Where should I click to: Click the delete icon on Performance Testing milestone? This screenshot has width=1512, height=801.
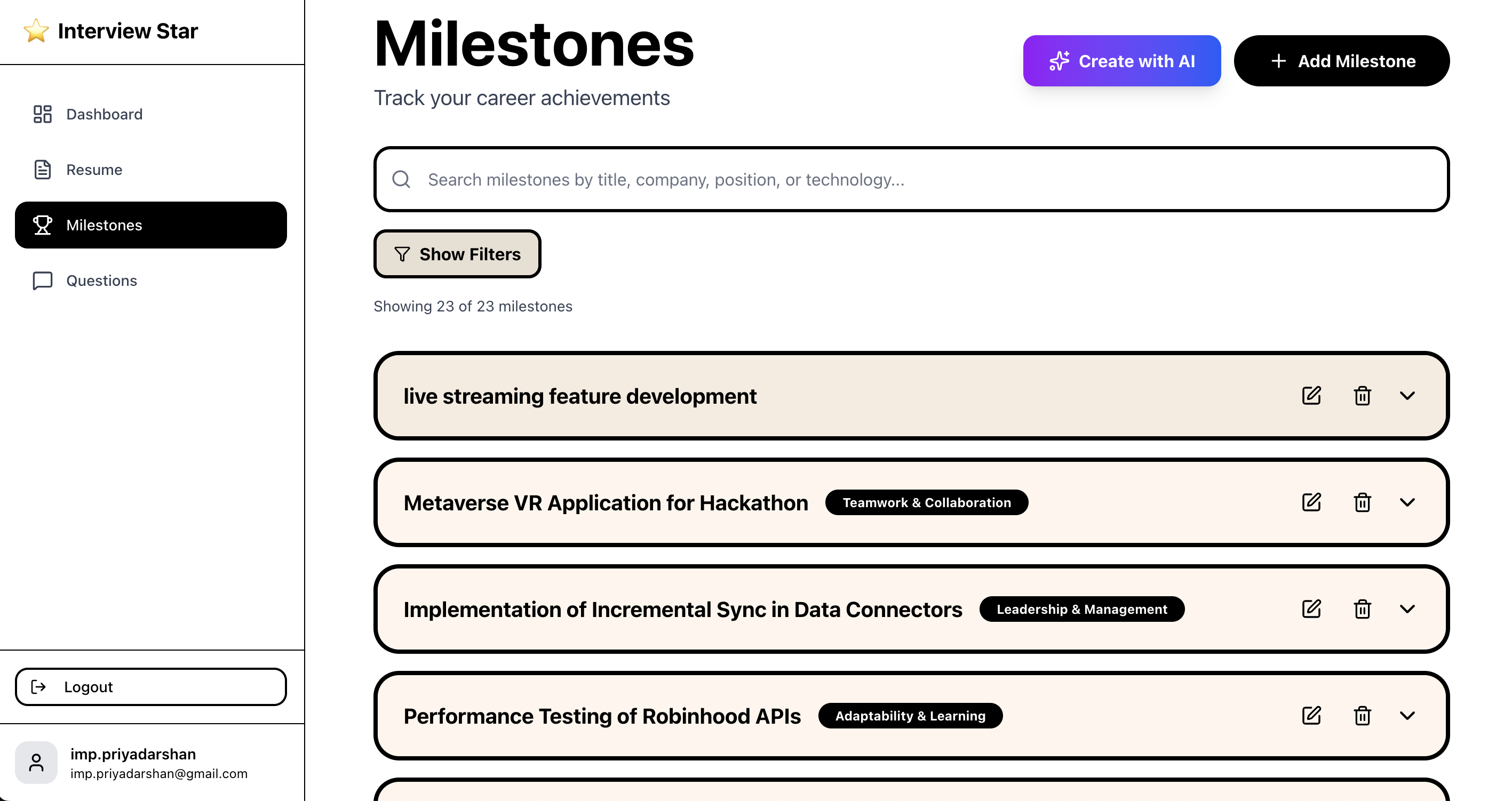pos(1362,715)
